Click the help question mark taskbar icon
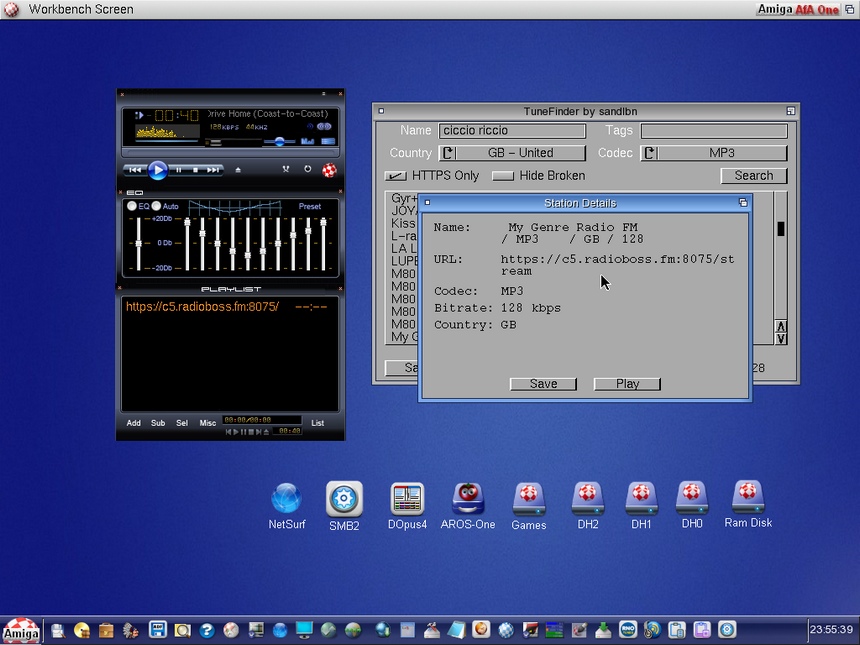Viewport: 860px width, 645px height. [x=207, y=630]
